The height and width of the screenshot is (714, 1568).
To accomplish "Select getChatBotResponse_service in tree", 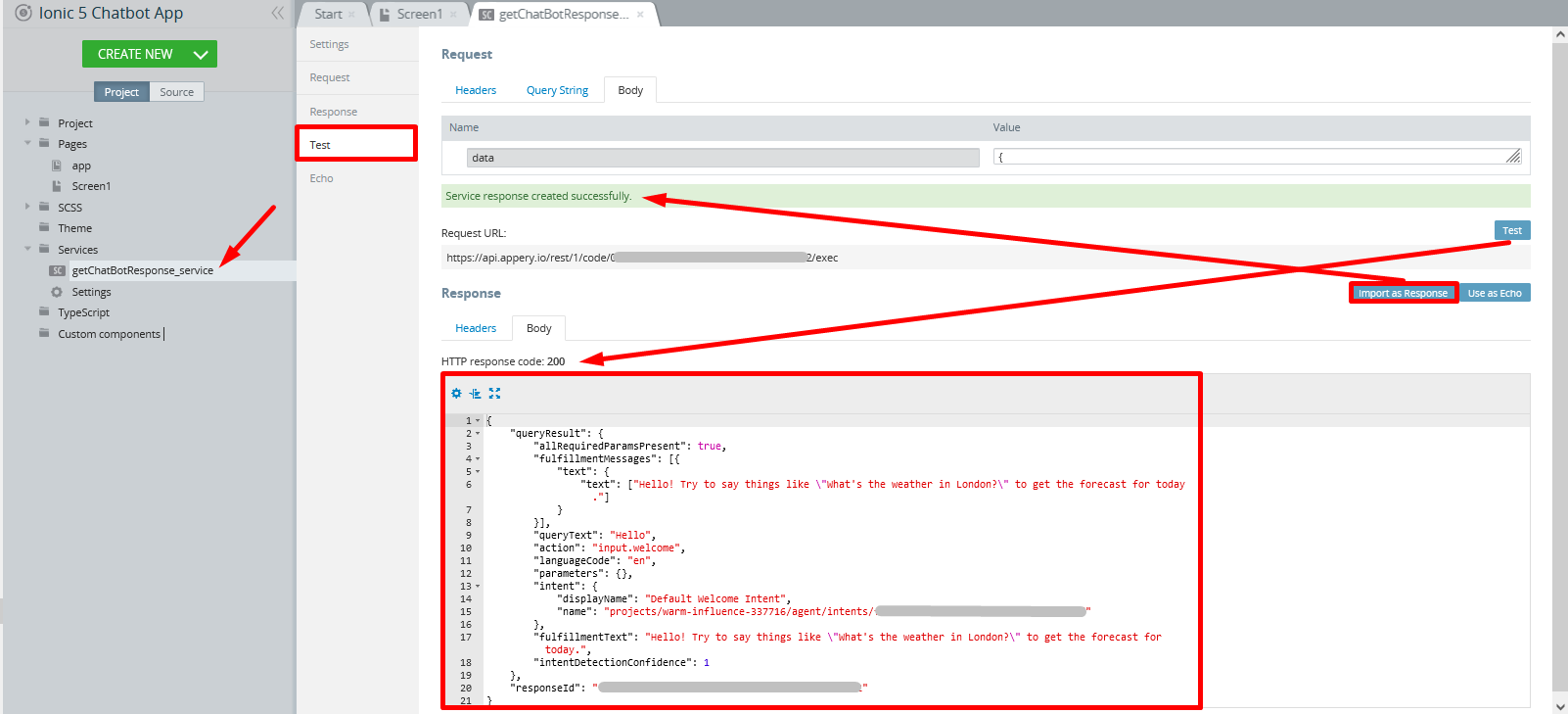I will pos(142,270).
